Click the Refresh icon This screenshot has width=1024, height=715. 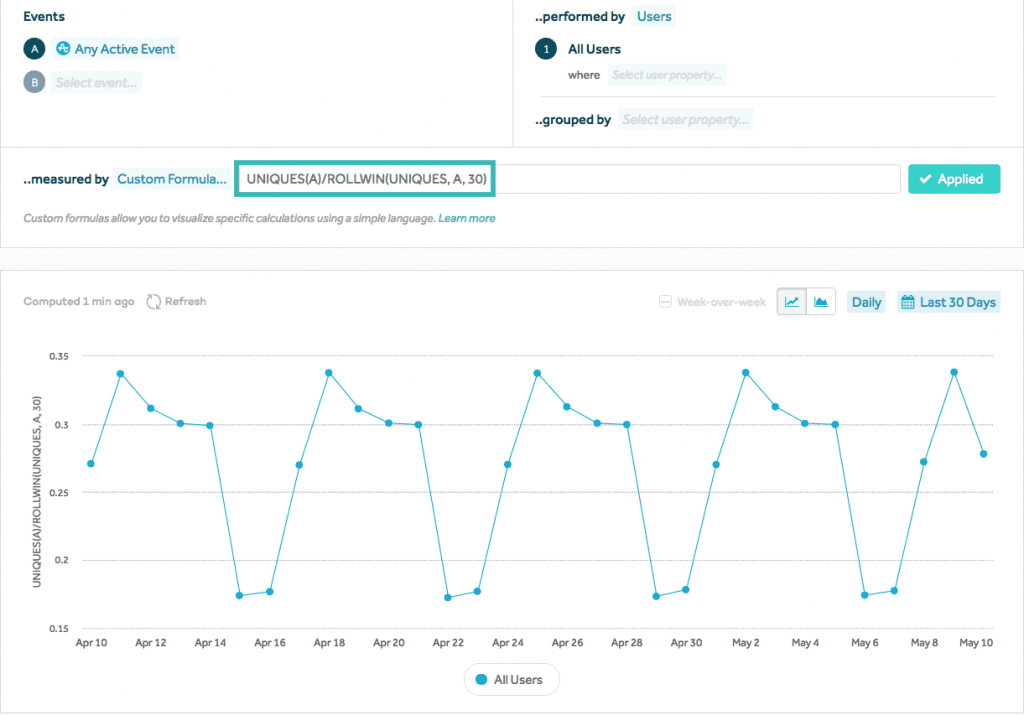point(154,301)
